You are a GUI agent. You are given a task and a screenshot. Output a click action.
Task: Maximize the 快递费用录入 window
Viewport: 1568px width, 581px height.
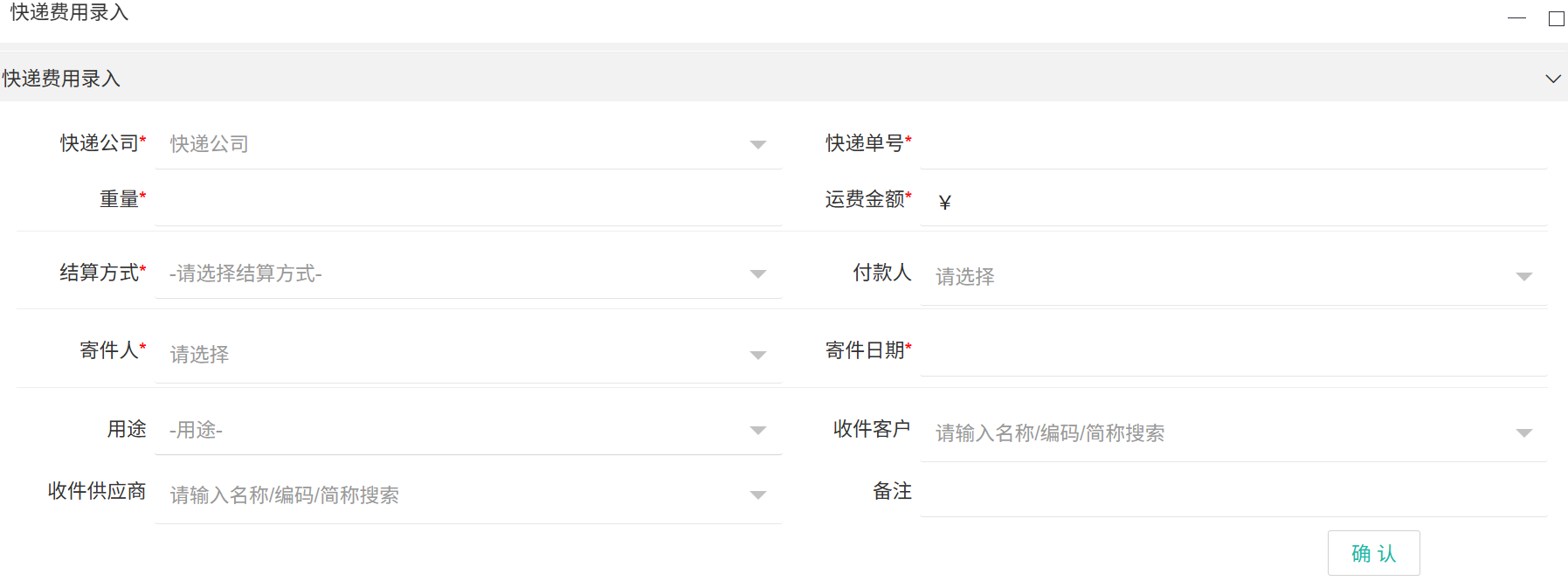1556,18
